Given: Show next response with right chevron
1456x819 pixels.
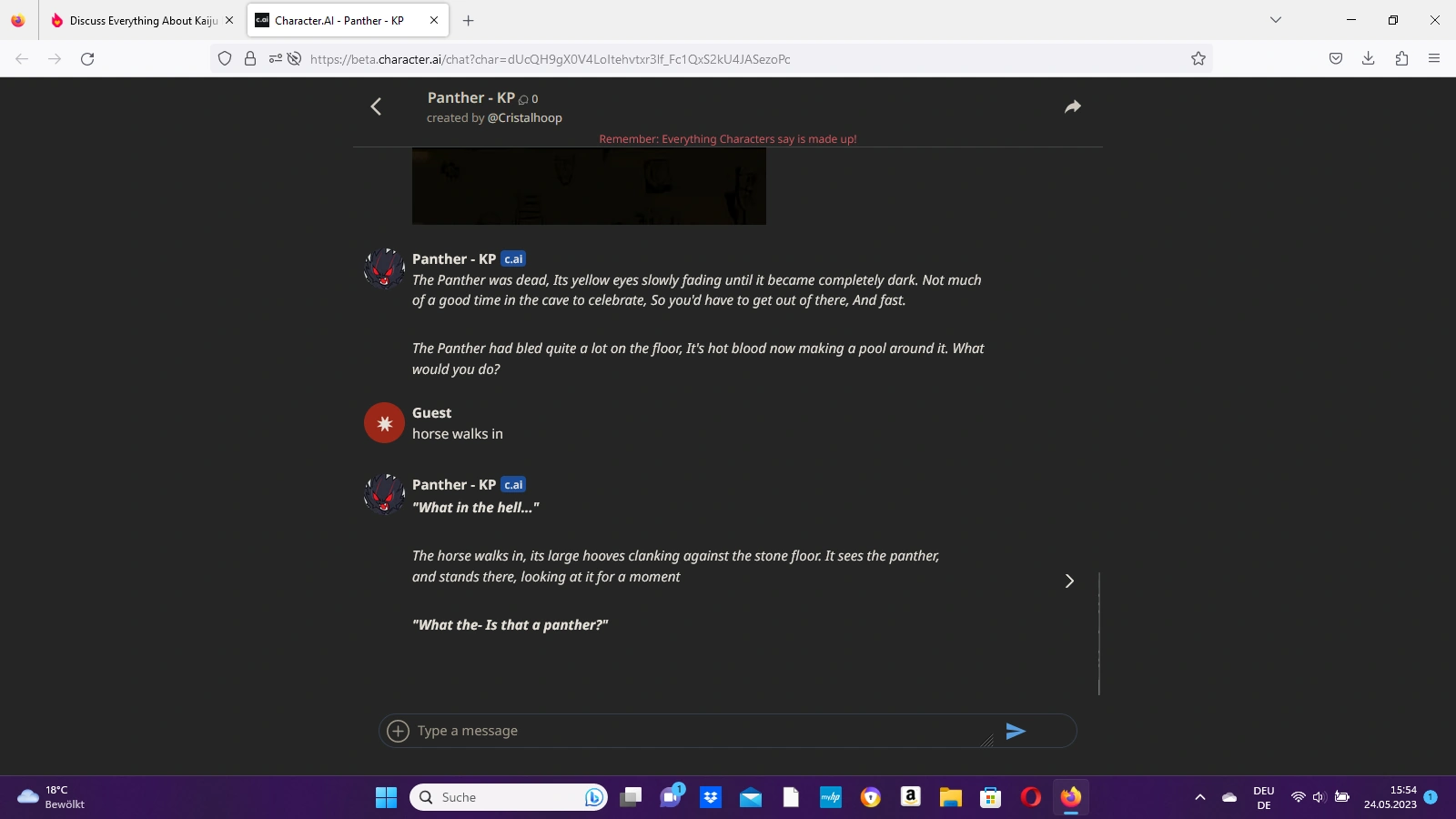Looking at the screenshot, I should (x=1069, y=581).
